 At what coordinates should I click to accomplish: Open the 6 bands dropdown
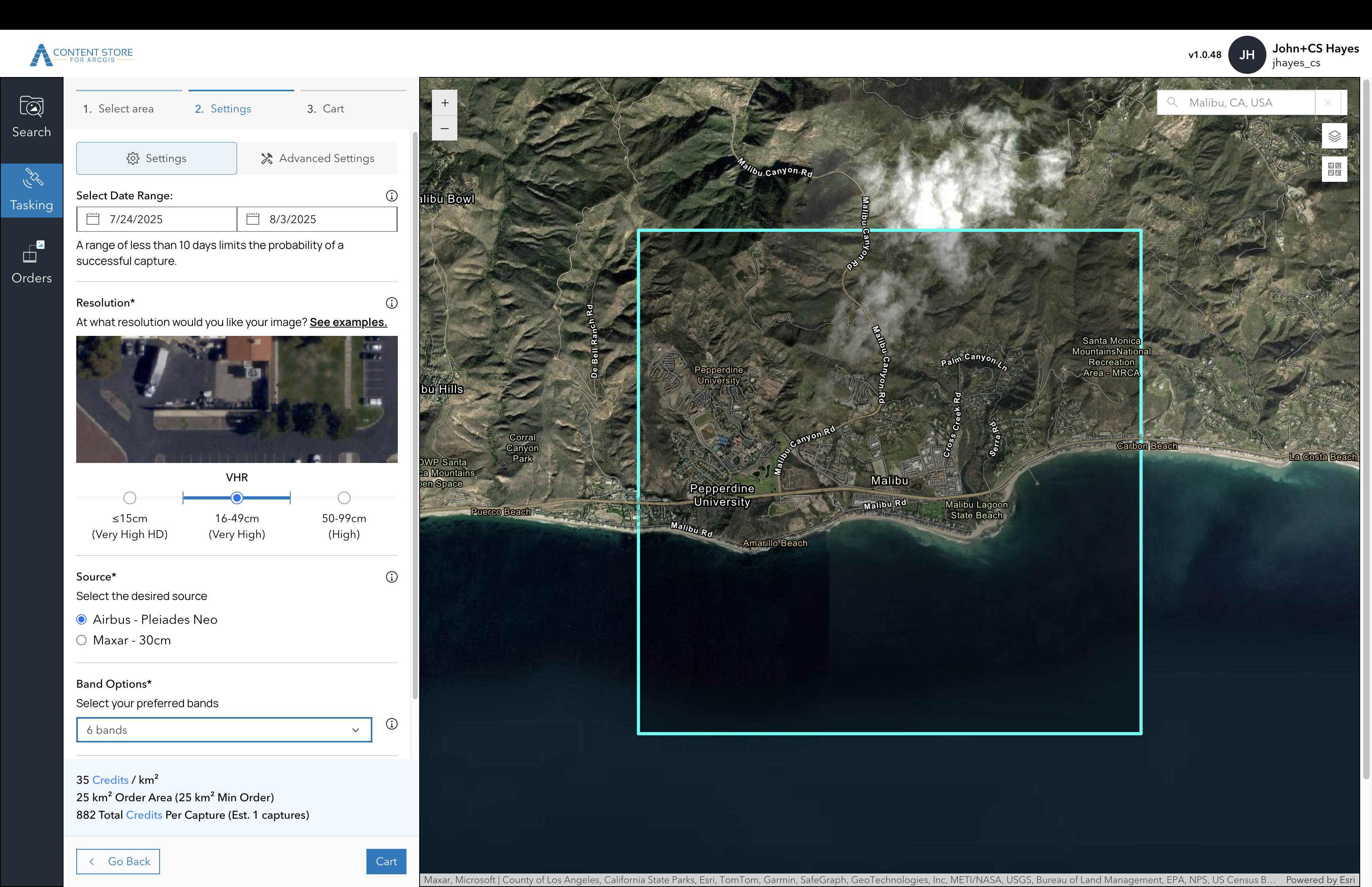(224, 729)
